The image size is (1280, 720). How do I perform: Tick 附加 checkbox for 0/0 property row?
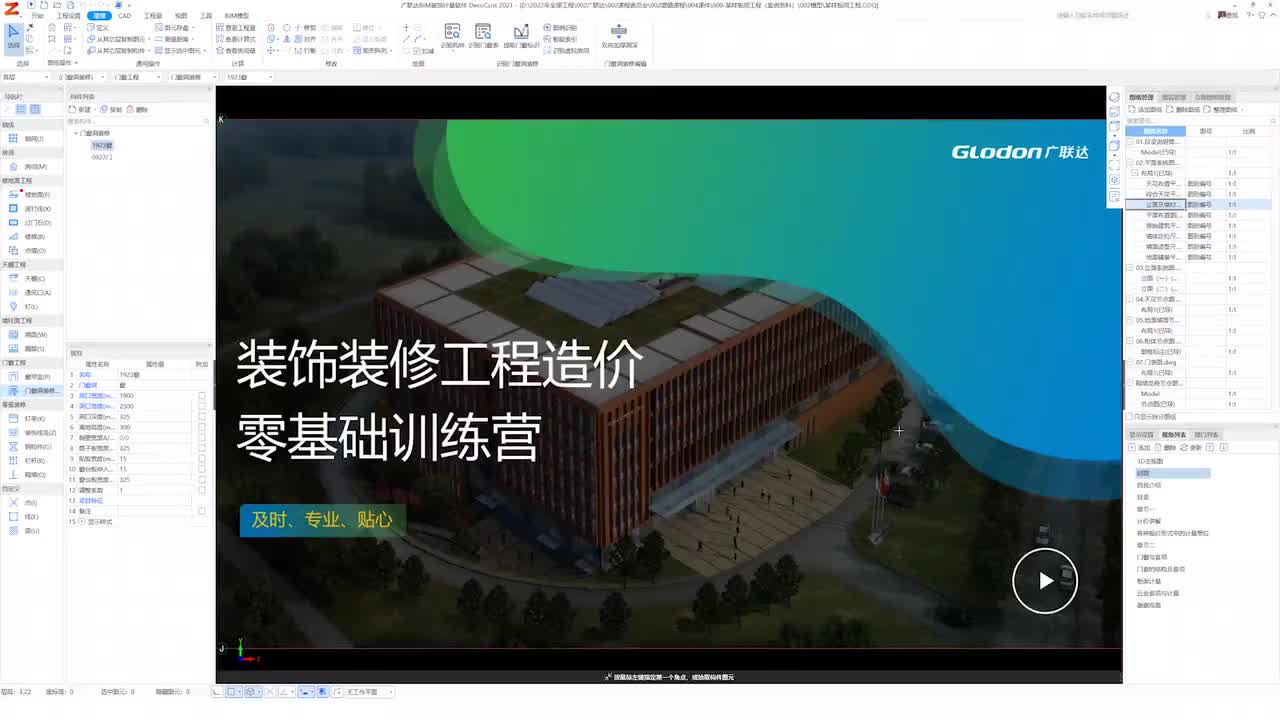(202, 438)
